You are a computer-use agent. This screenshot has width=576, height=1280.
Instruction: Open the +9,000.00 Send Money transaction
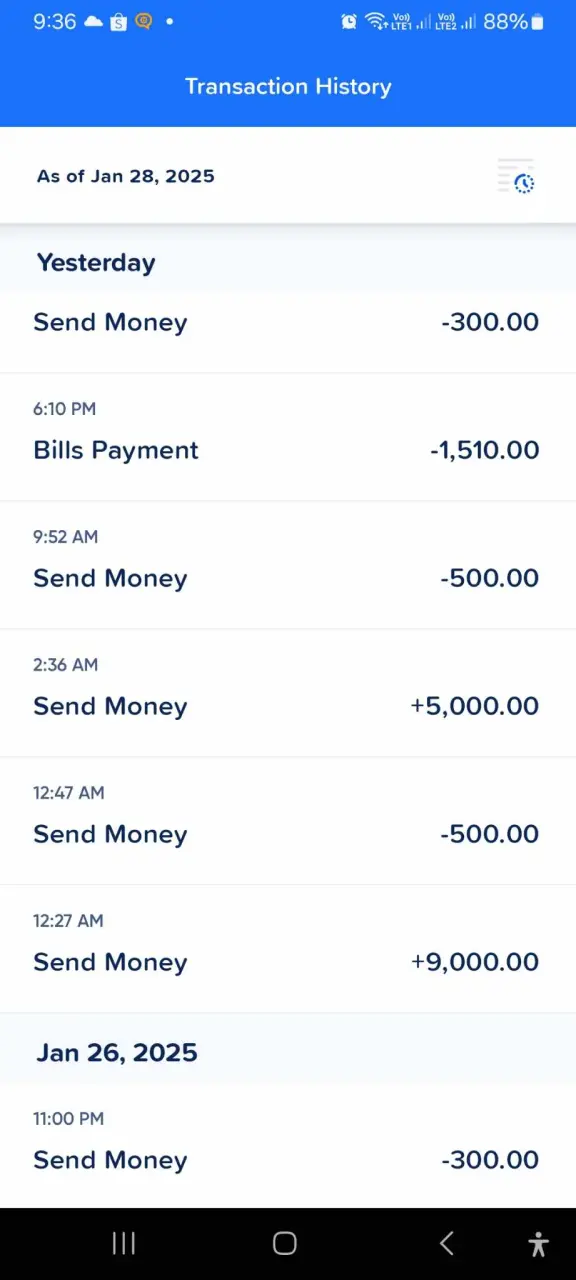(288, 949)
